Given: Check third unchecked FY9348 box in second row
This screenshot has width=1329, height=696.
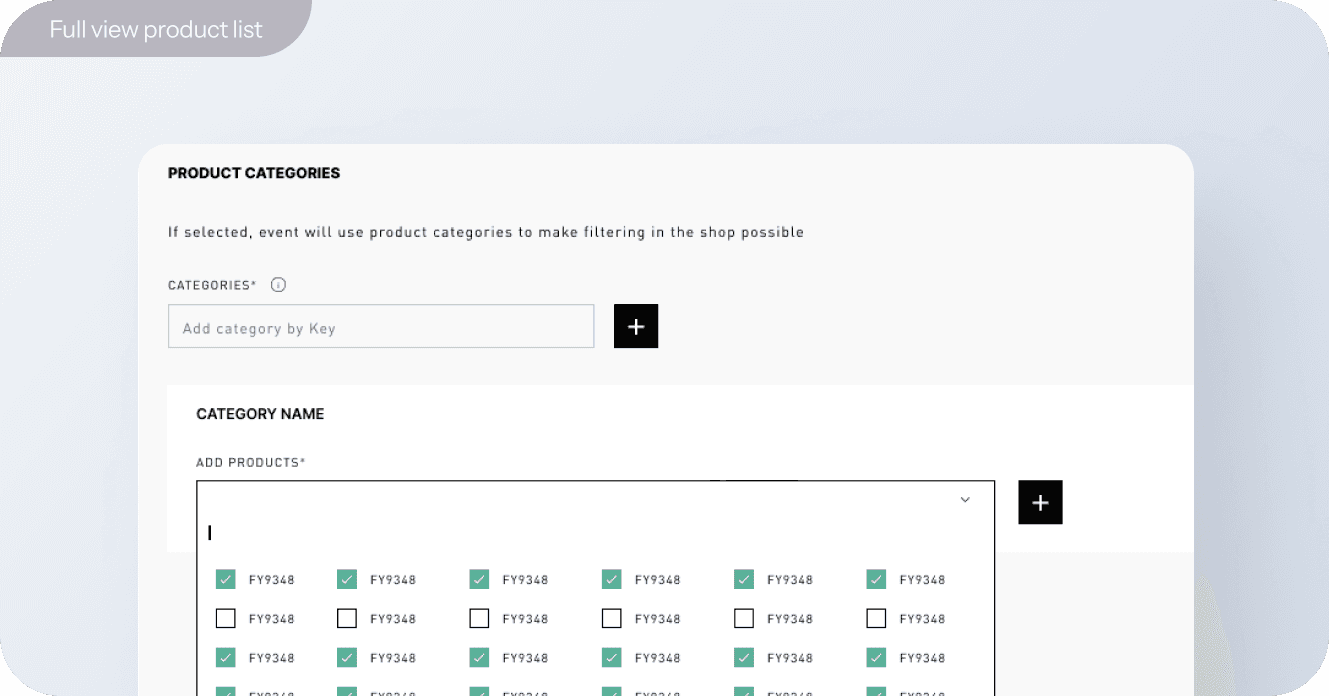Looking at the screenshot, I should point(479,619).
